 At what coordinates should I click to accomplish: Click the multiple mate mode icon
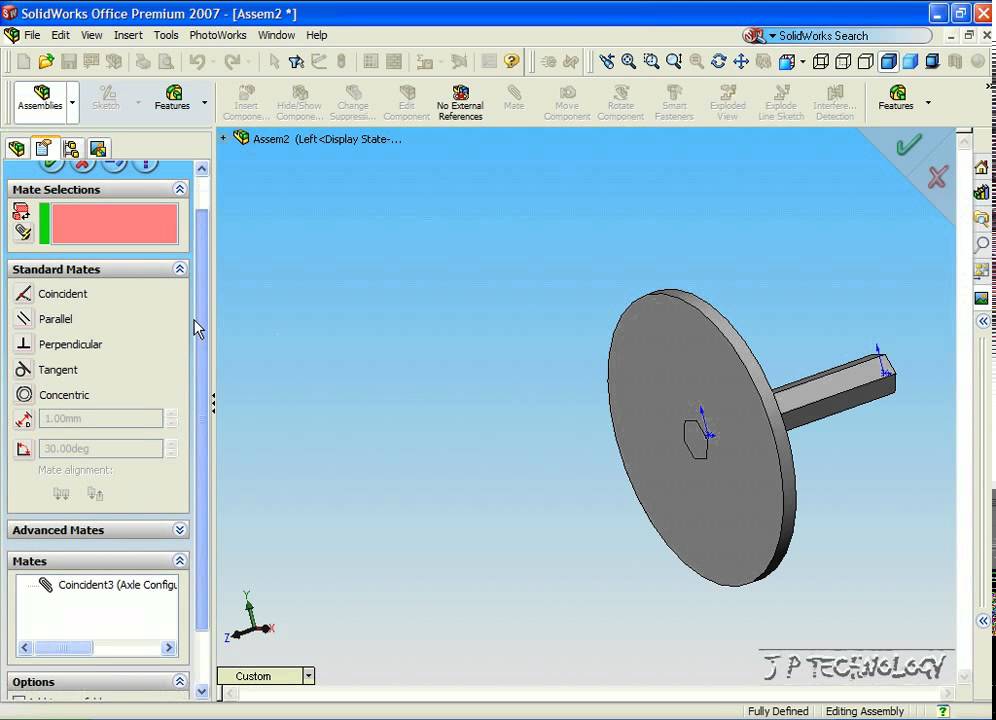21,212
